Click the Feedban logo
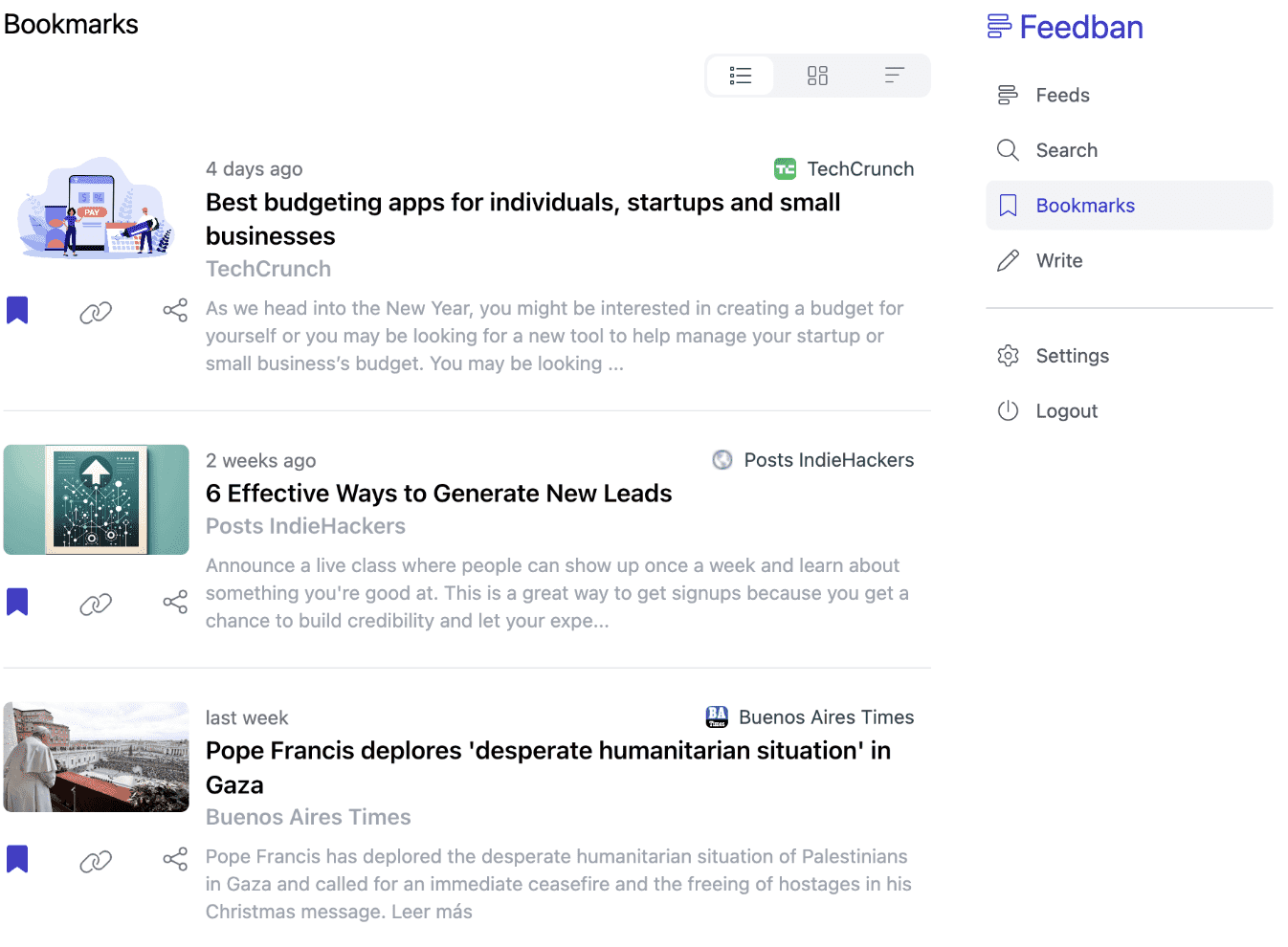The width and height of the screenshot is (1288, 947). [1065, 27]
